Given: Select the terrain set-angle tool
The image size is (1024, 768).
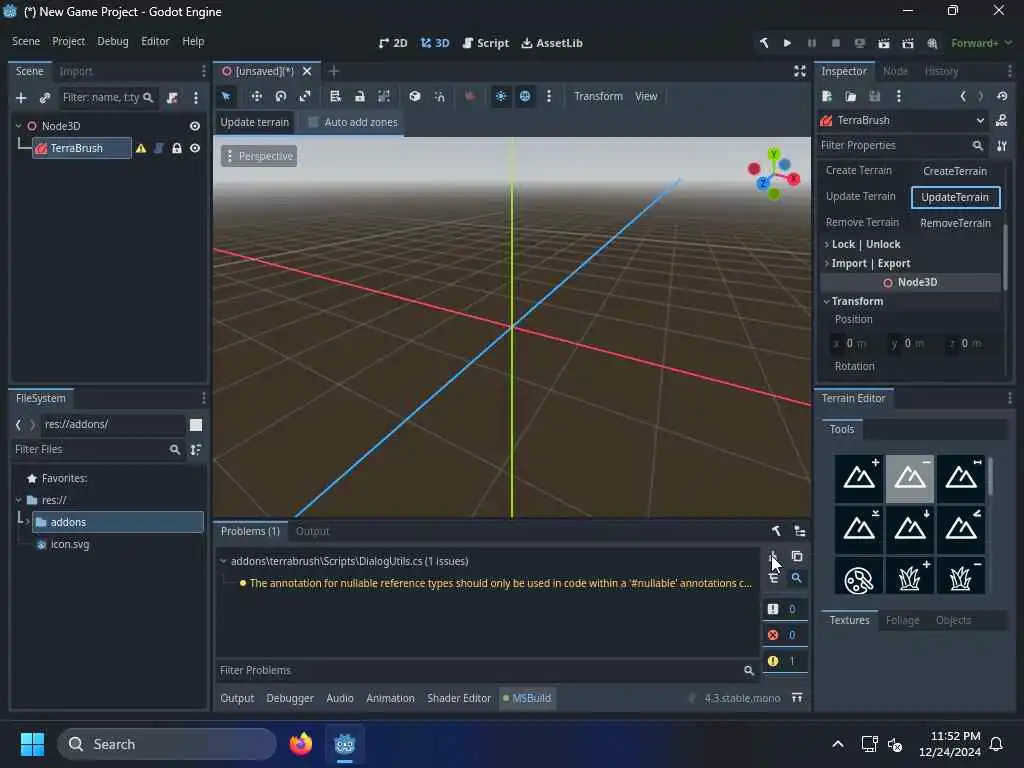Looking at the screenshot, I should (961, 529).
